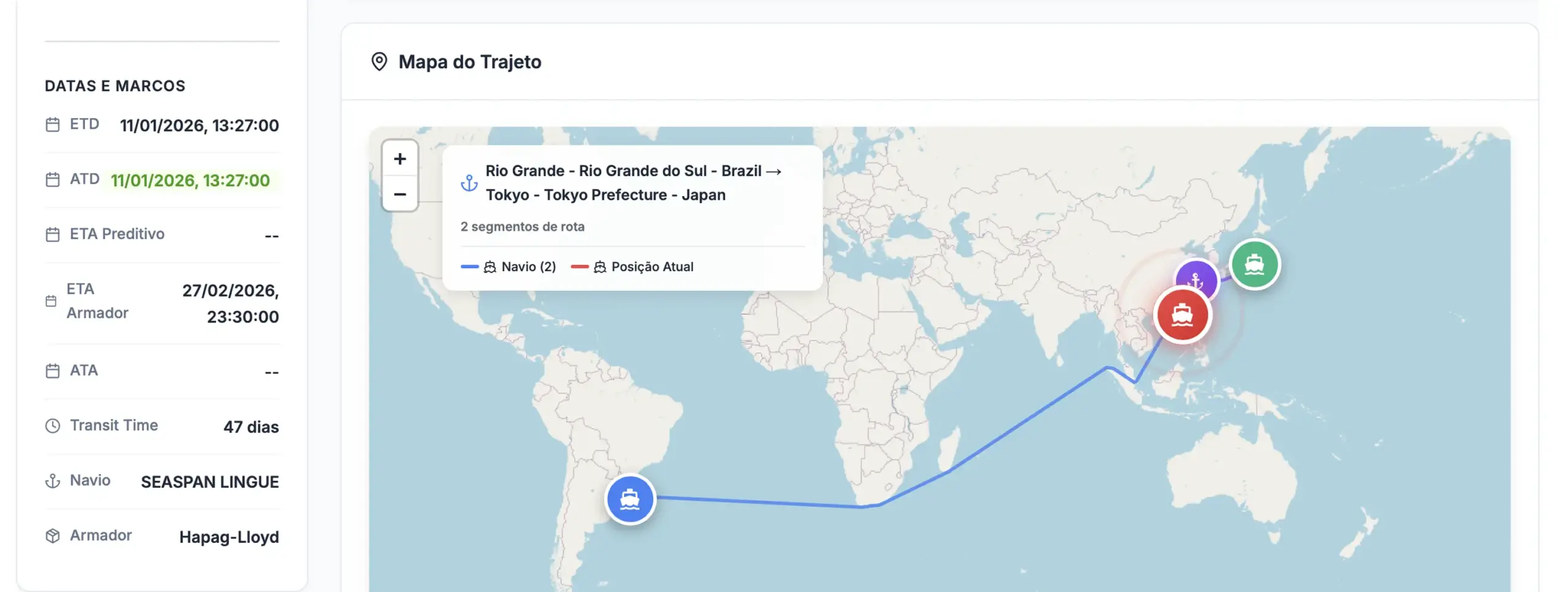Click the clock icon beside Transit Time
This screenshot has width=1568, height=592.
point(53,426)
